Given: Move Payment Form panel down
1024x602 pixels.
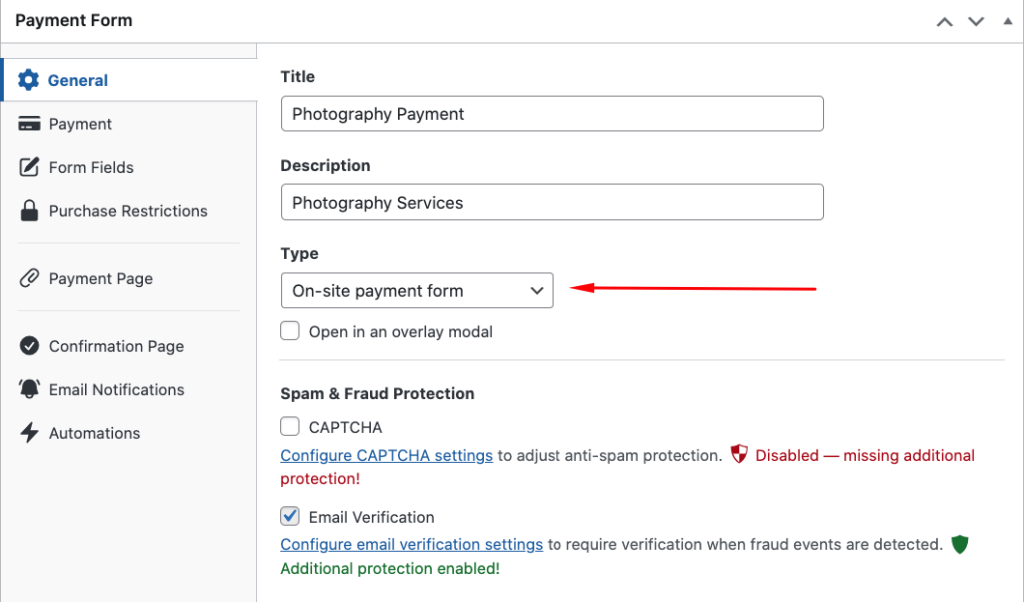Looking at the screenshot, I should click(976, 22).
